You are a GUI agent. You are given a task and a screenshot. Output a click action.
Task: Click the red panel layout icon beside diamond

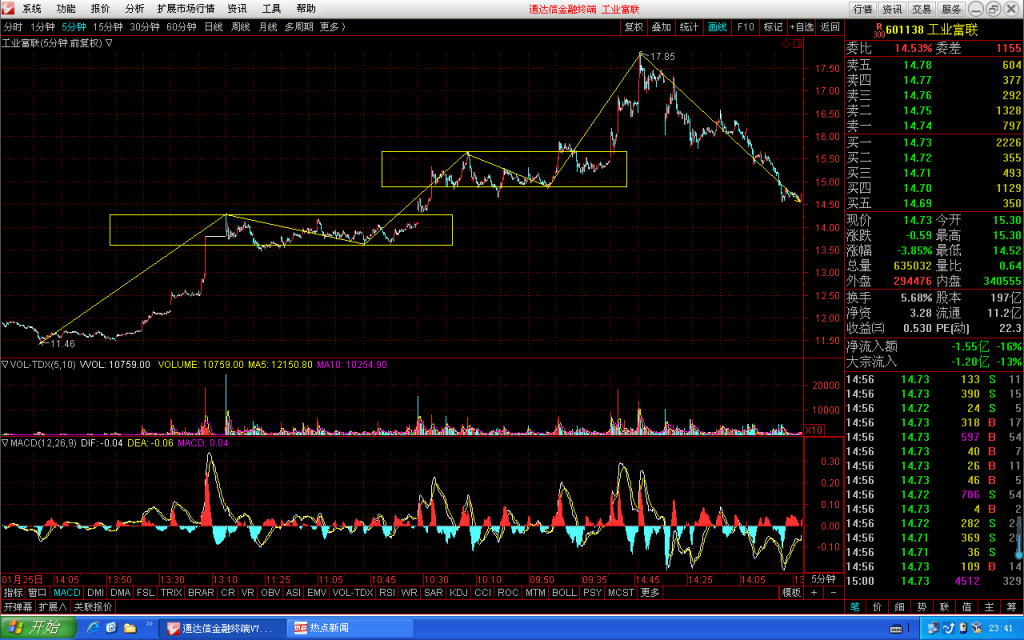797,44
